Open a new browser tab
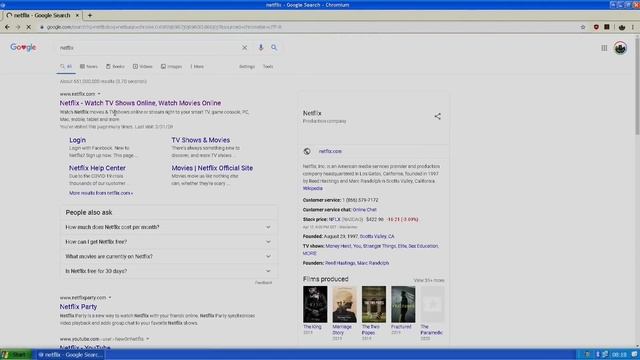640x360 pixels. click(x=90, y=15)
